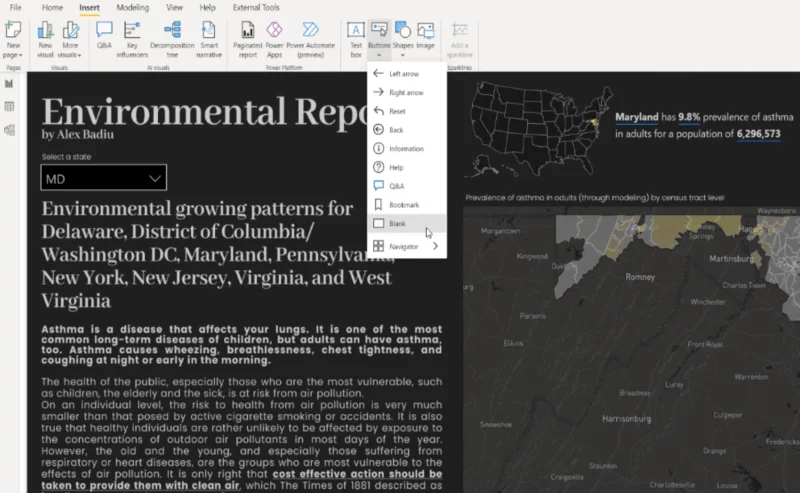Image resolution: width=800 pixels, height=493 pixels.
Task: Click the 6,296,573 population value
Action: coord(758,134)
